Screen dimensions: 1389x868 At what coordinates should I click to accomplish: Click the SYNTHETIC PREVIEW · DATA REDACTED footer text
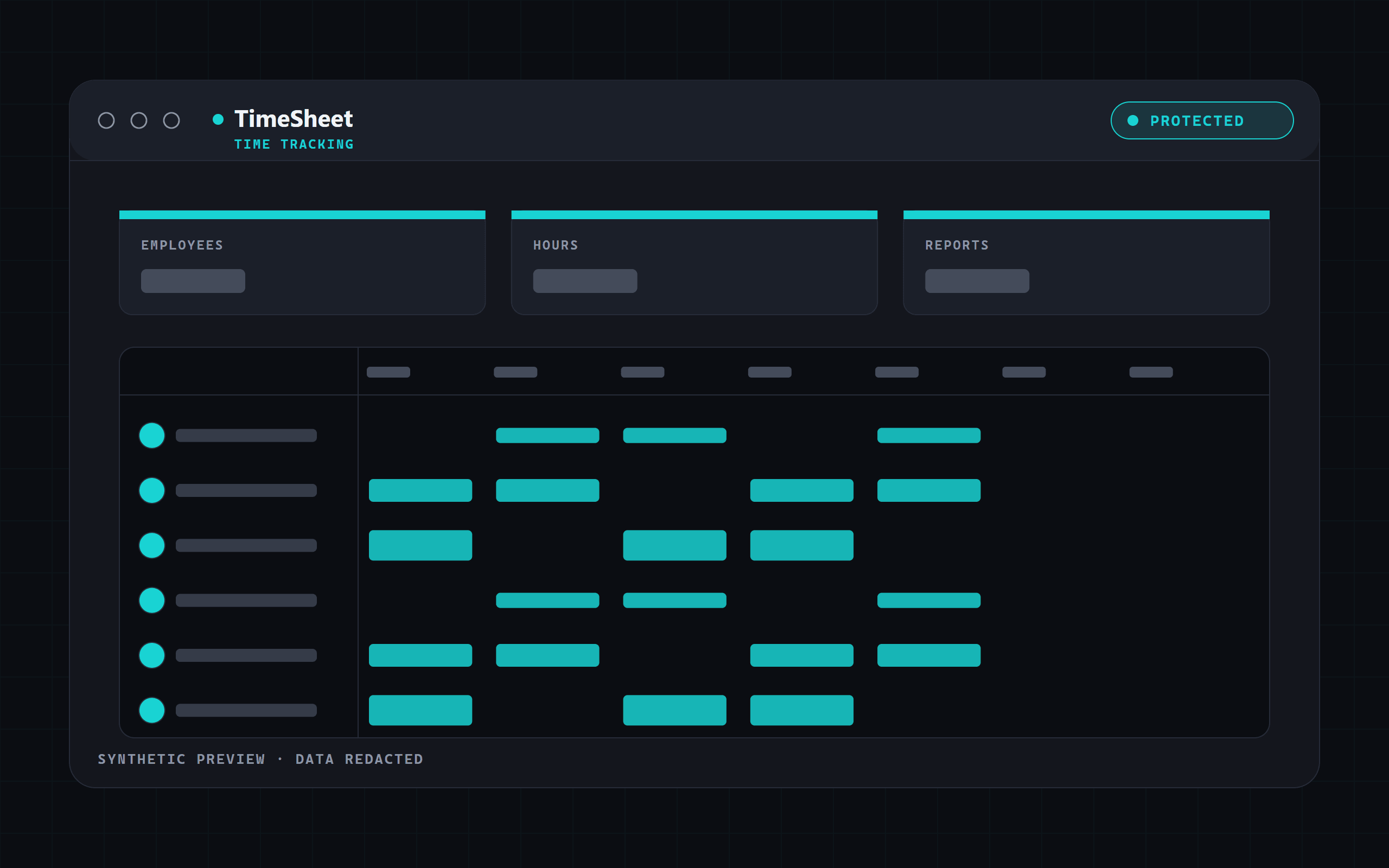coord(260,759)
